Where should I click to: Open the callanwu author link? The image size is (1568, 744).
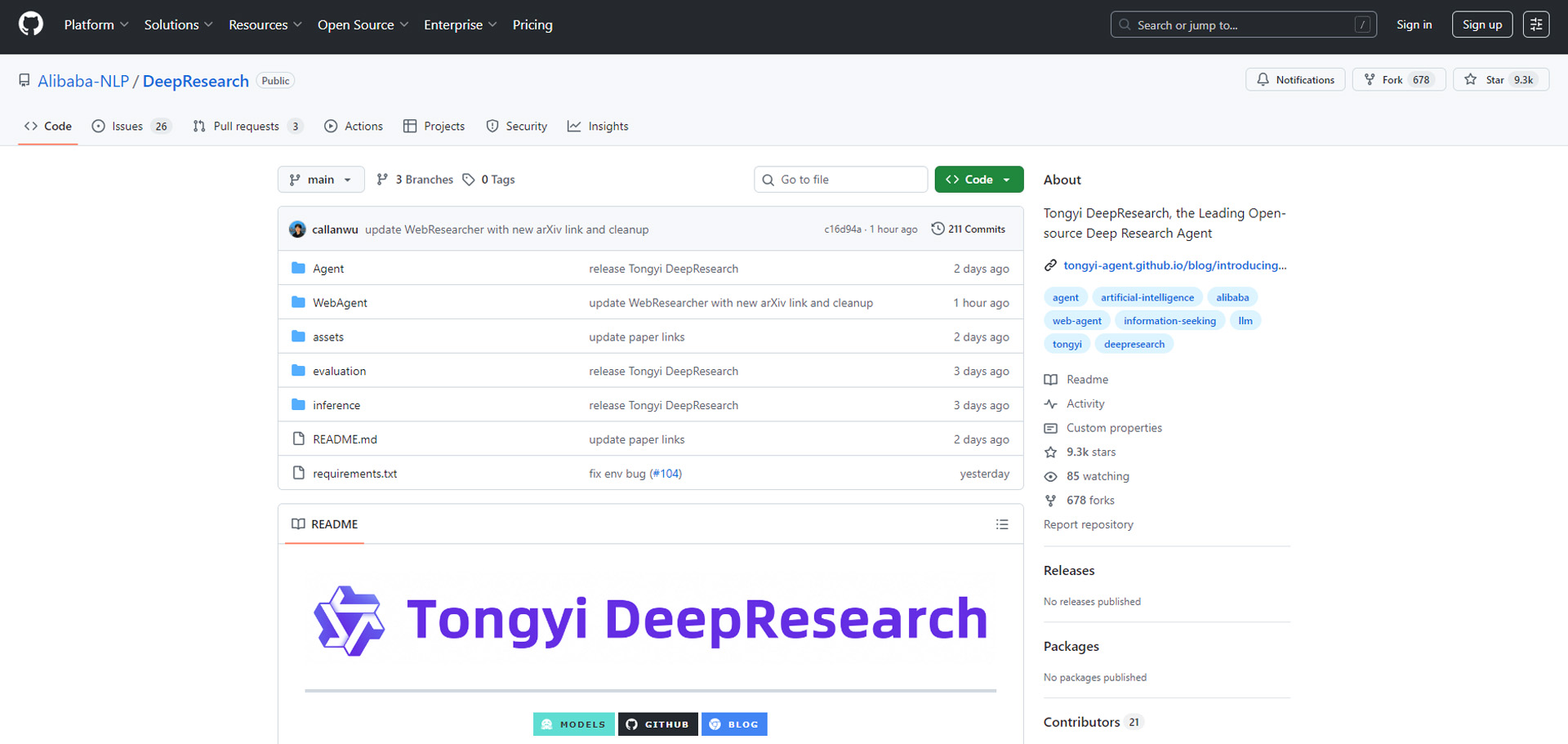point(335,229)
